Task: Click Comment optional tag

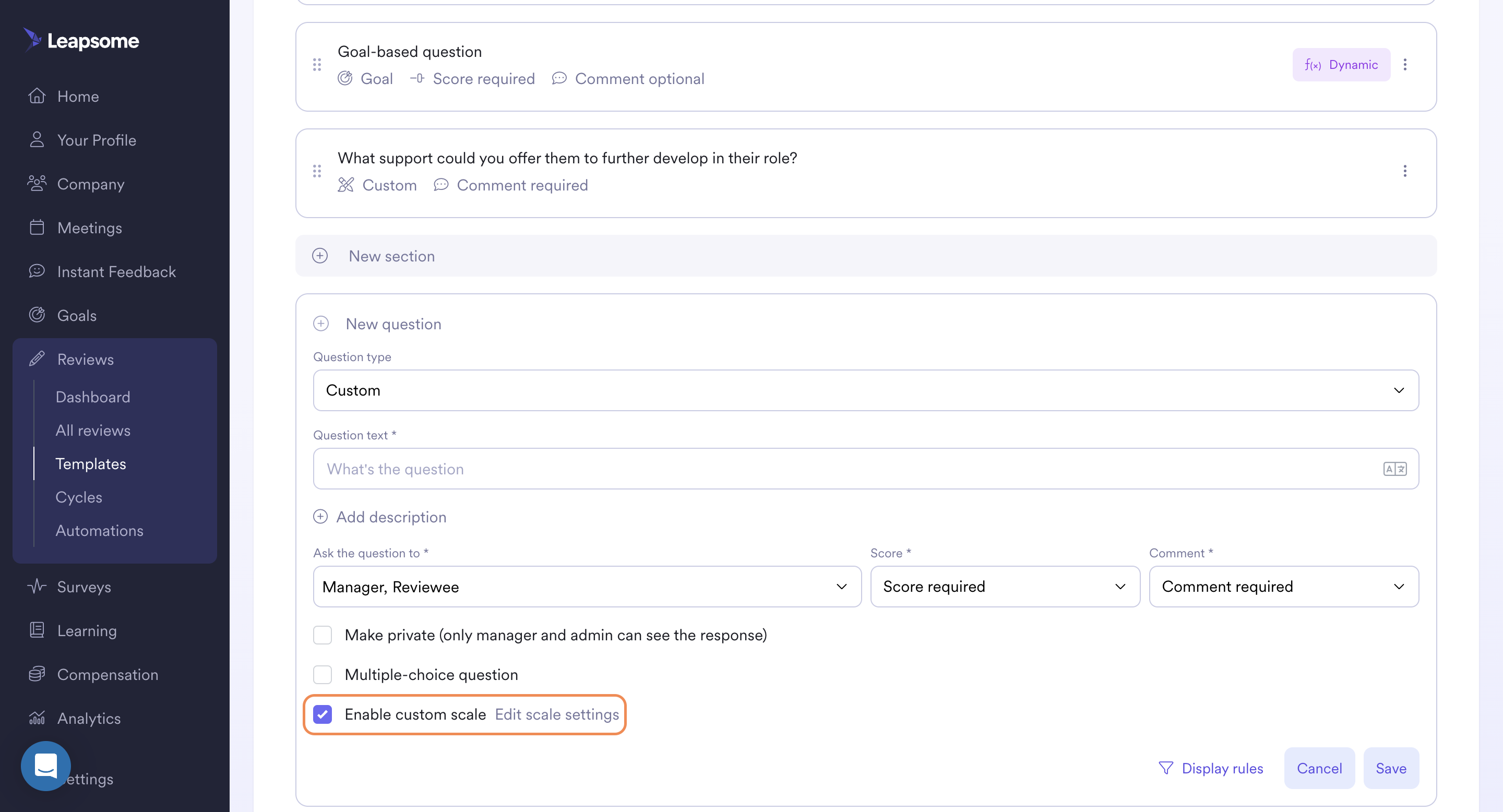Action: (639, 79)
